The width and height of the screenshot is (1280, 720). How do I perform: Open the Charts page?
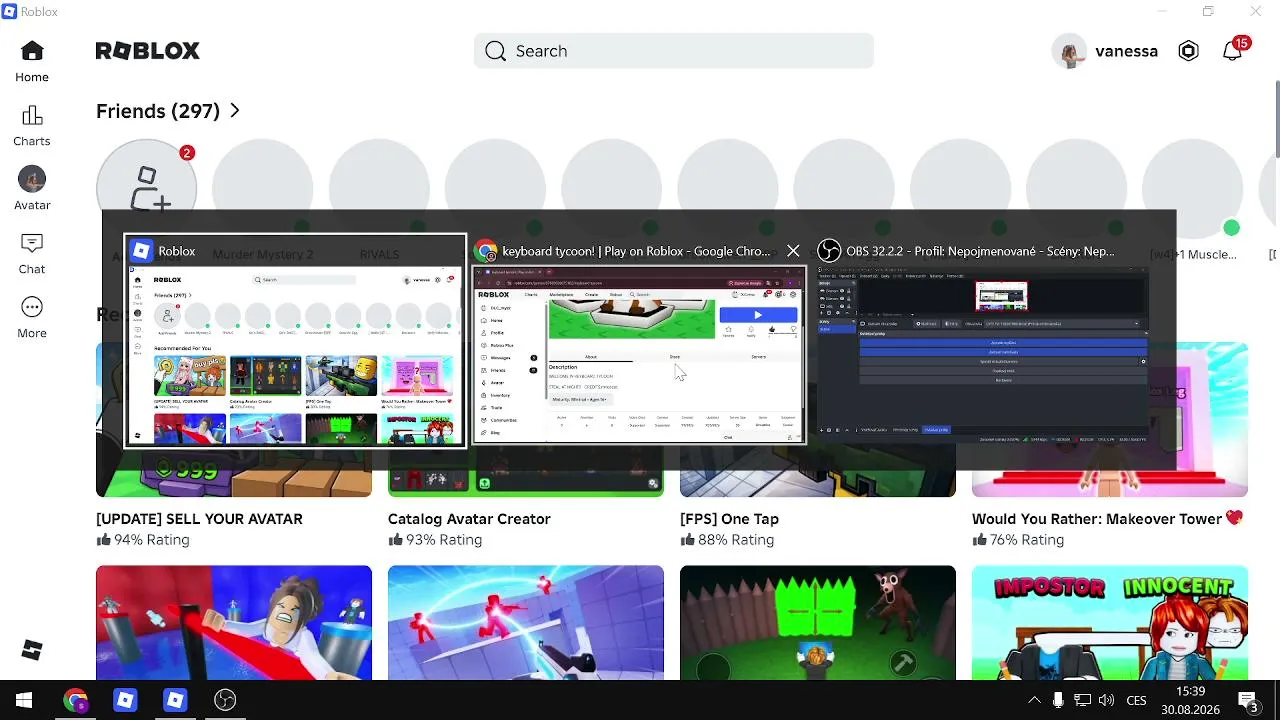[32, 126]
